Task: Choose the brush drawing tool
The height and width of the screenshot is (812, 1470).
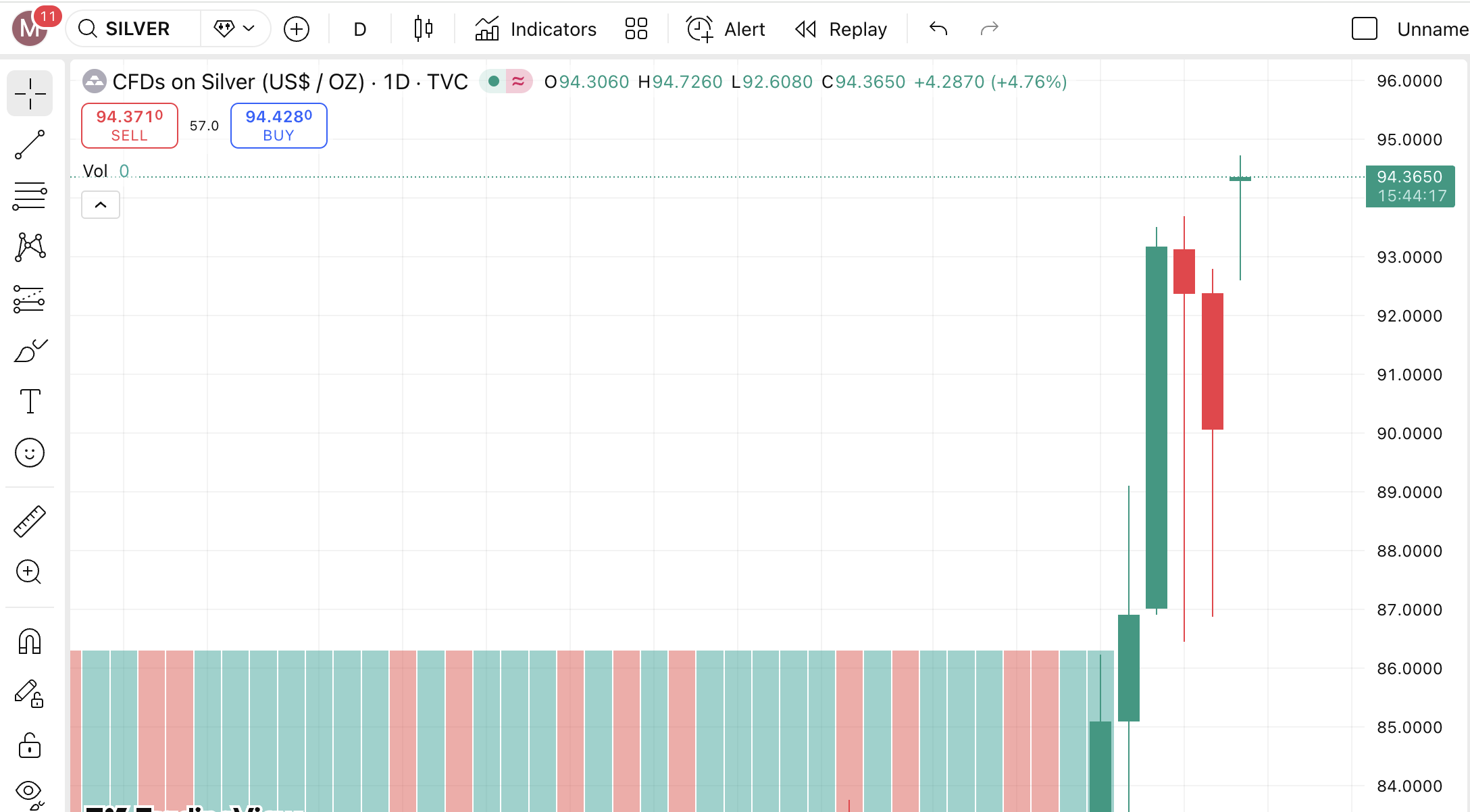Action: click(x=30, y=351)
